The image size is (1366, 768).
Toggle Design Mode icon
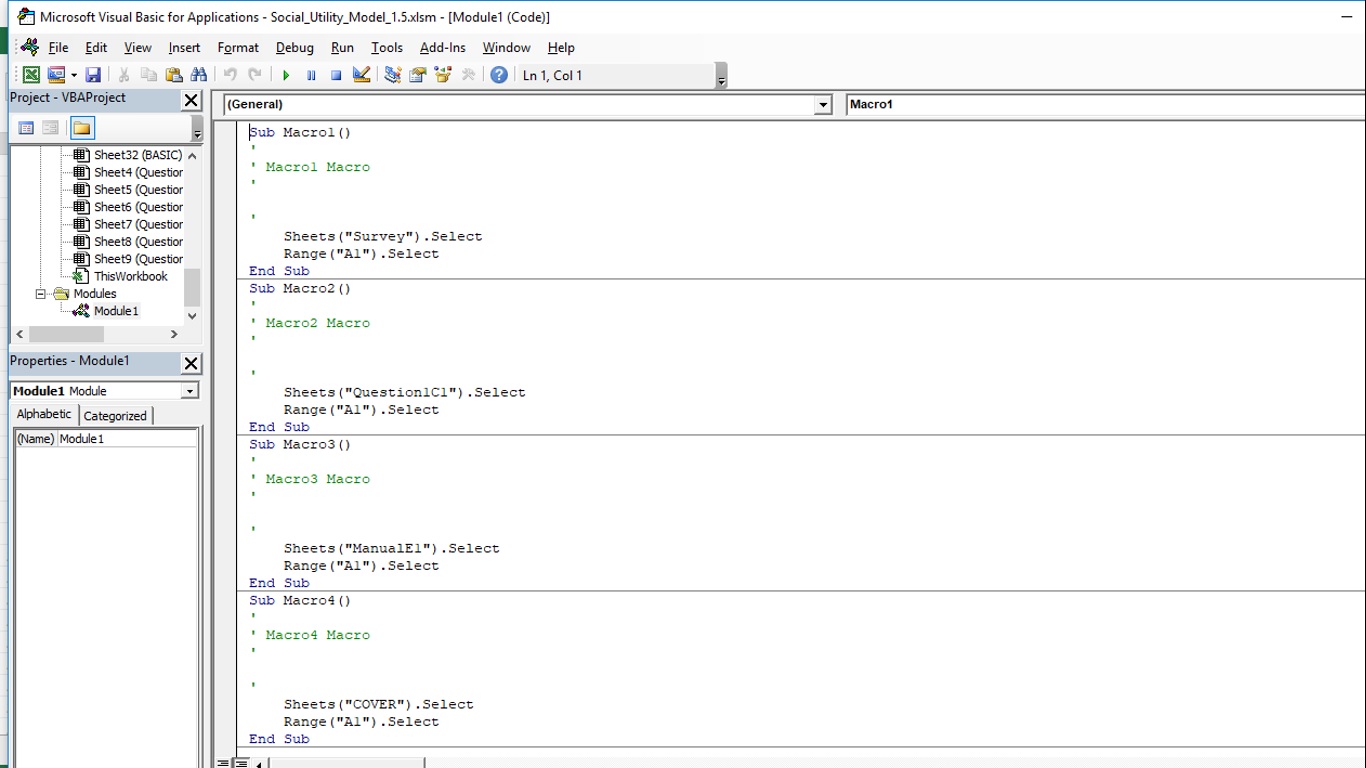pyautogui.click(x=362, y=75)
